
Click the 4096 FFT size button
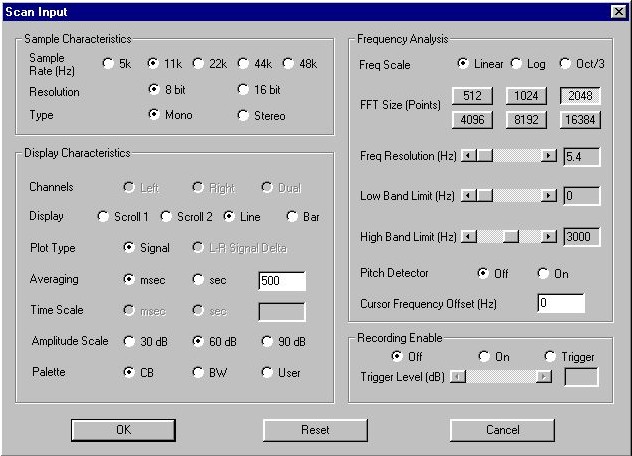pyautogui.click(x=472, y=120)
